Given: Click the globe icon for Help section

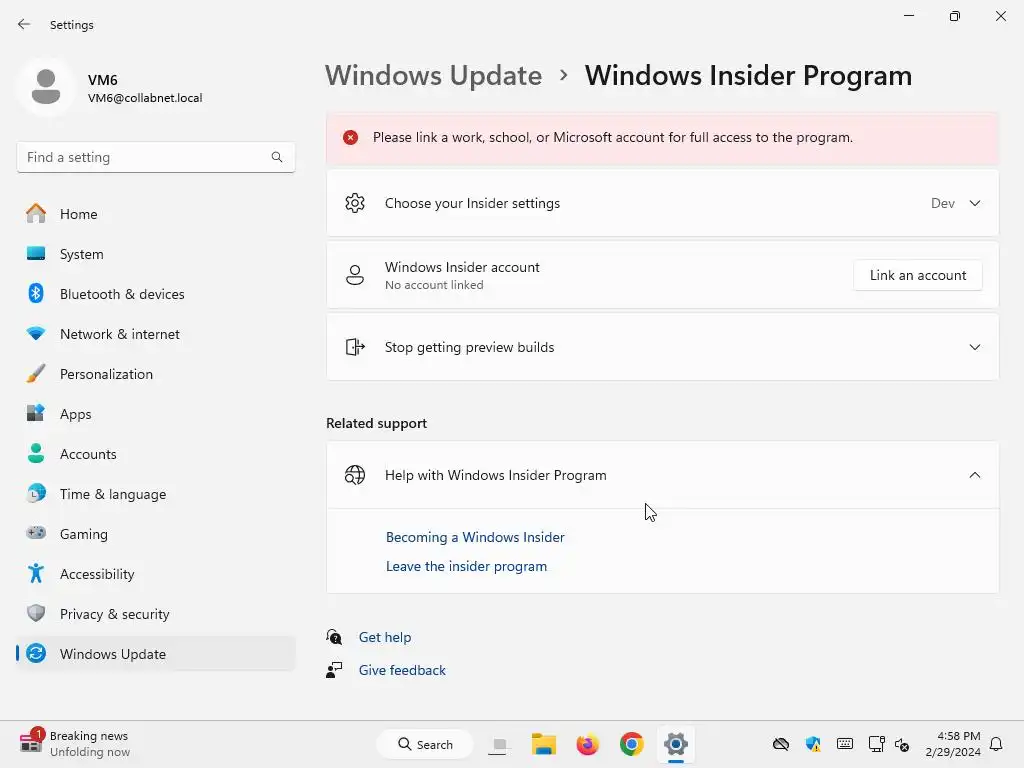Looking at the screenshot, I should (x=355, y=475).
